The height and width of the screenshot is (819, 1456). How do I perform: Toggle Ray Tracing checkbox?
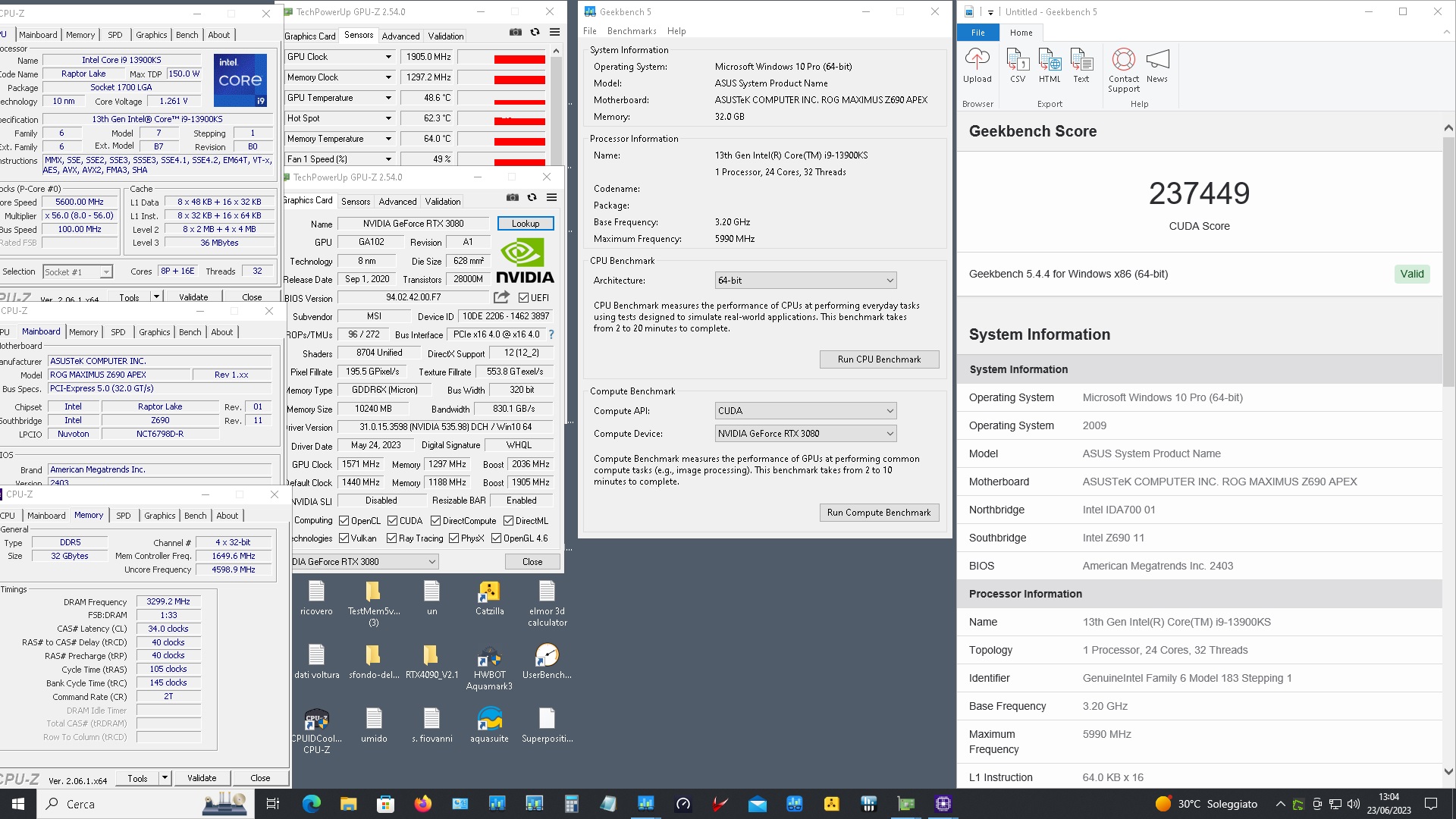tap(391, 538)
